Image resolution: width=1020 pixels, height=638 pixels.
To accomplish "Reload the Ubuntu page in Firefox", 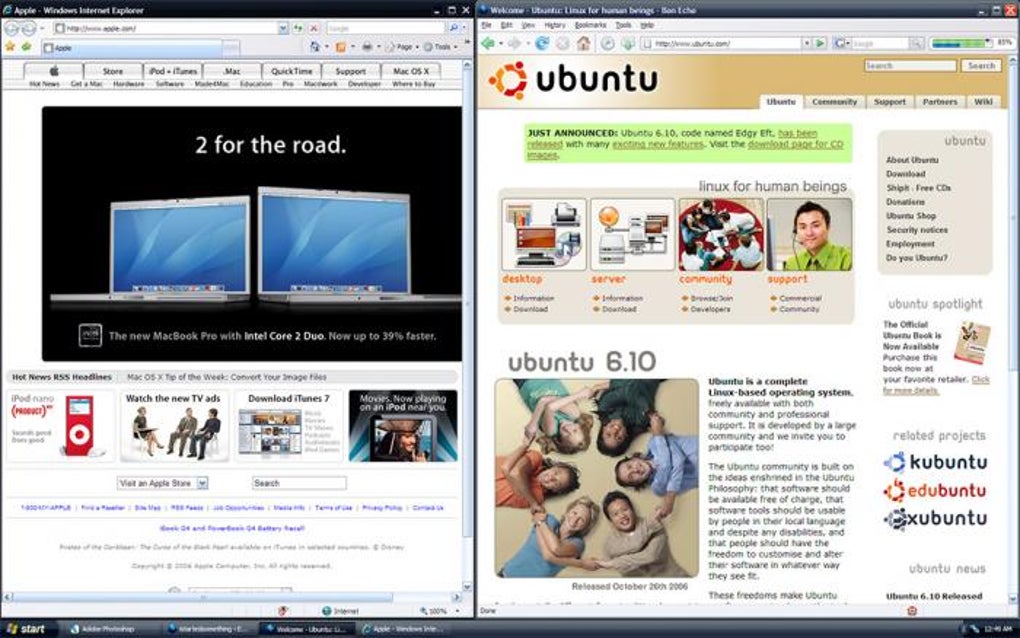I will click(541, 44).
